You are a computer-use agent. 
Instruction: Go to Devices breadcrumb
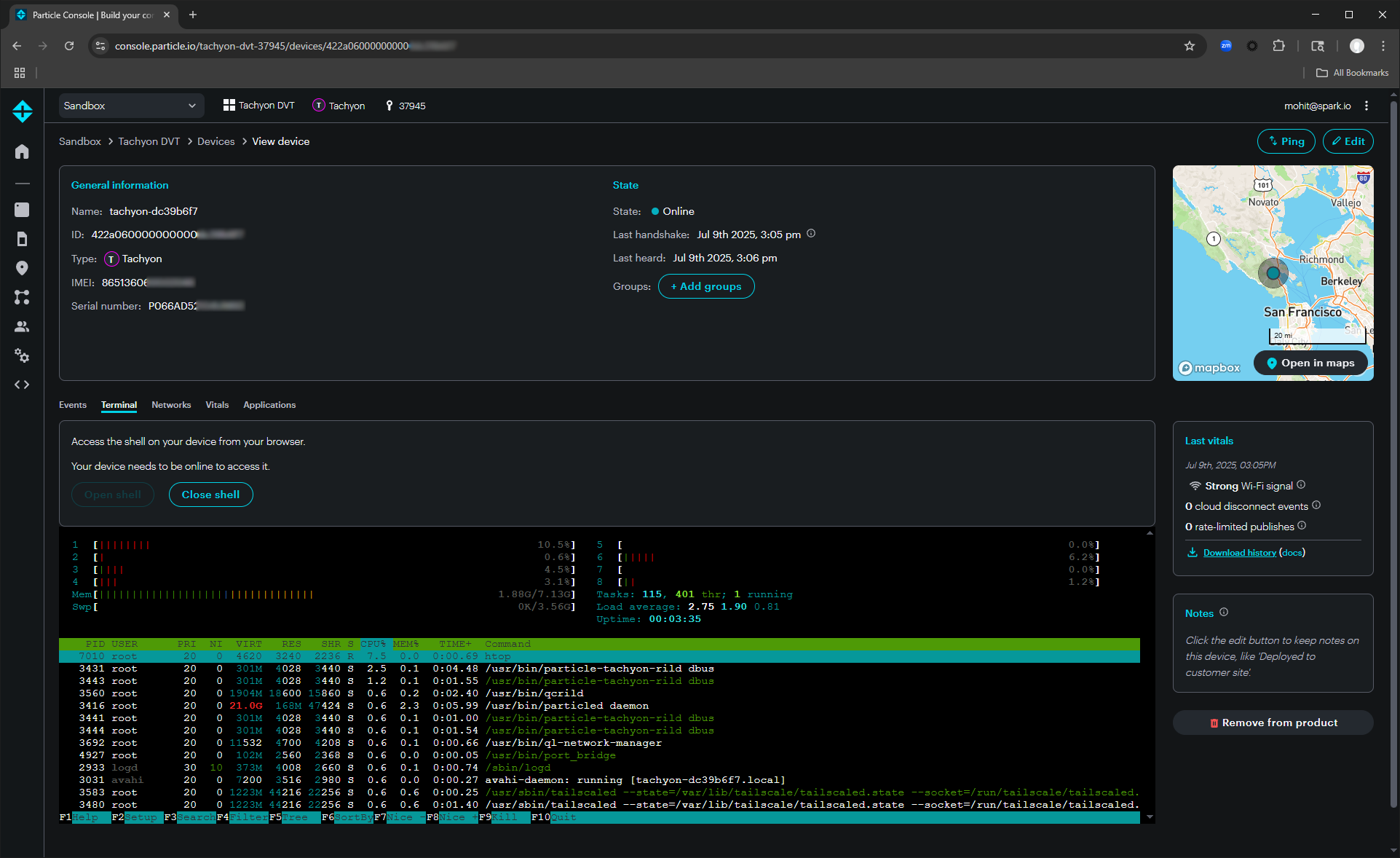[216, 141]
